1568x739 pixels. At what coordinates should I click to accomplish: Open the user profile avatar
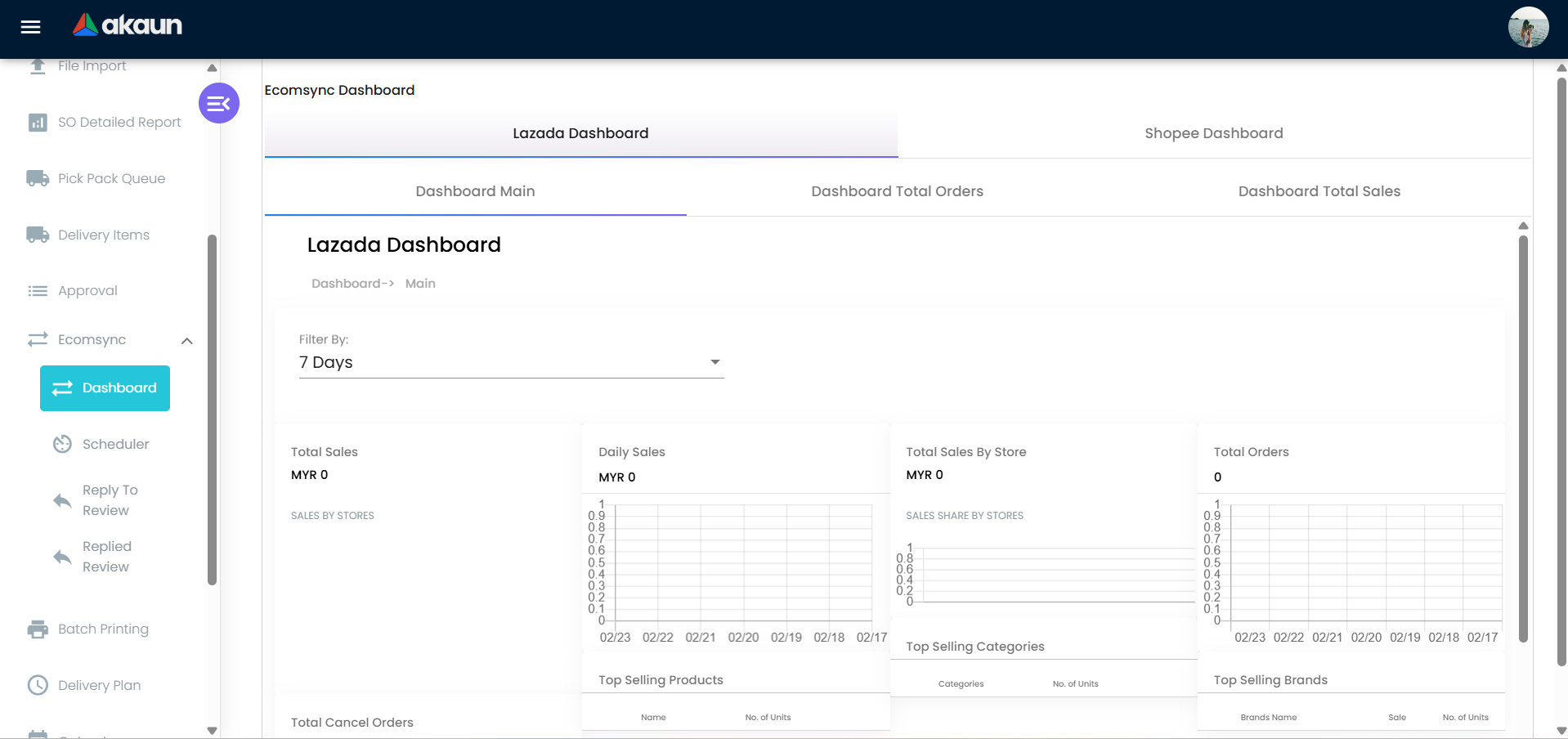[1527, 27]
